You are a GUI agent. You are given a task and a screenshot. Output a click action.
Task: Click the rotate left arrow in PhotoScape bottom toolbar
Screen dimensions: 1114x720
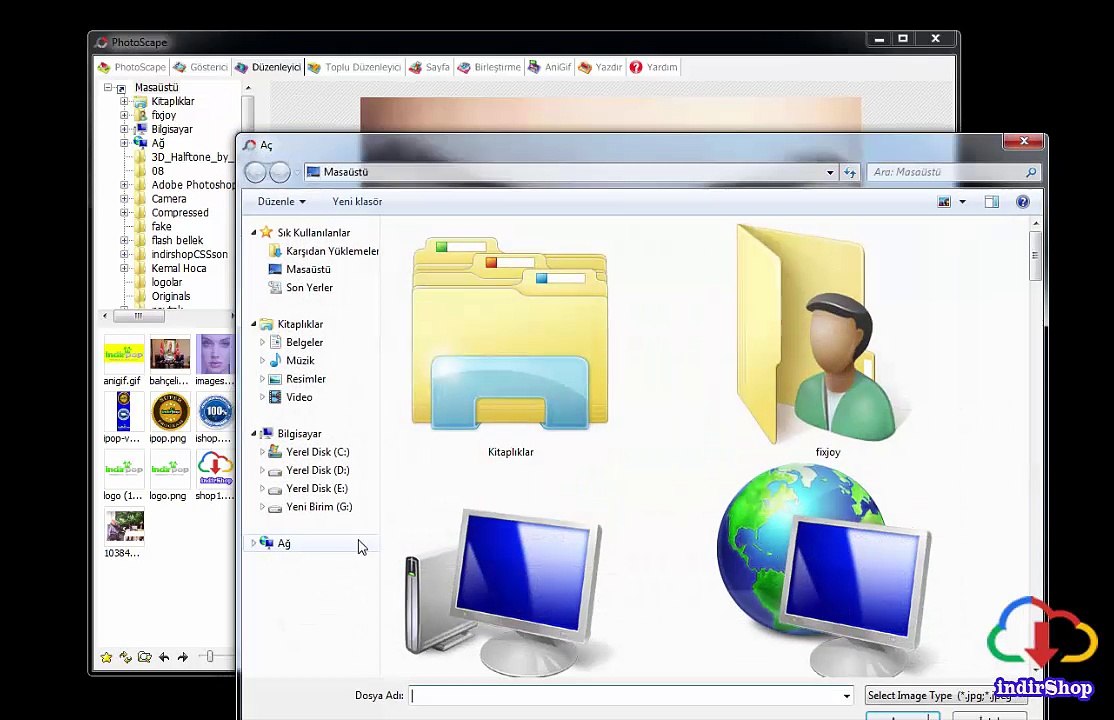[164, 657]
